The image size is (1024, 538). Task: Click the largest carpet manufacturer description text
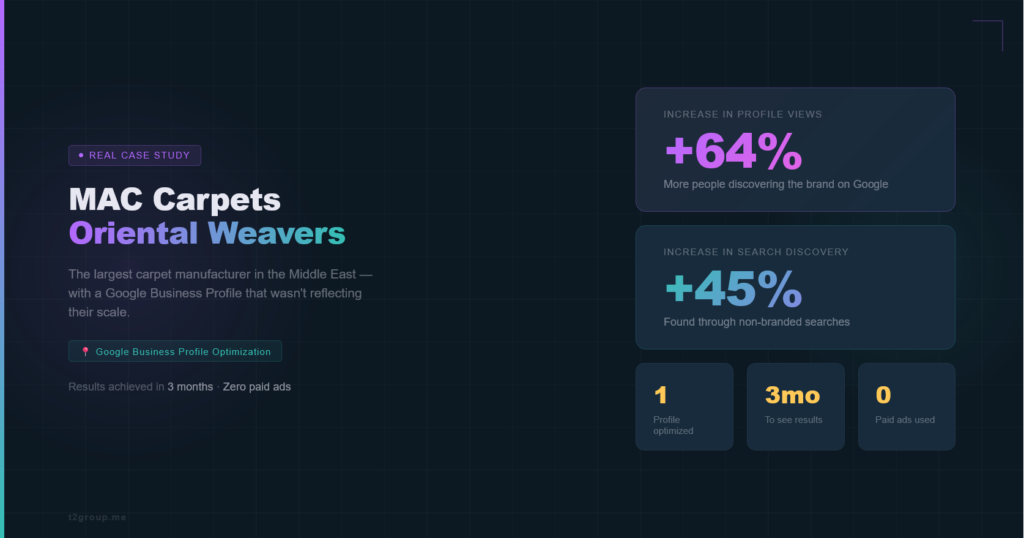pos(220,292)
